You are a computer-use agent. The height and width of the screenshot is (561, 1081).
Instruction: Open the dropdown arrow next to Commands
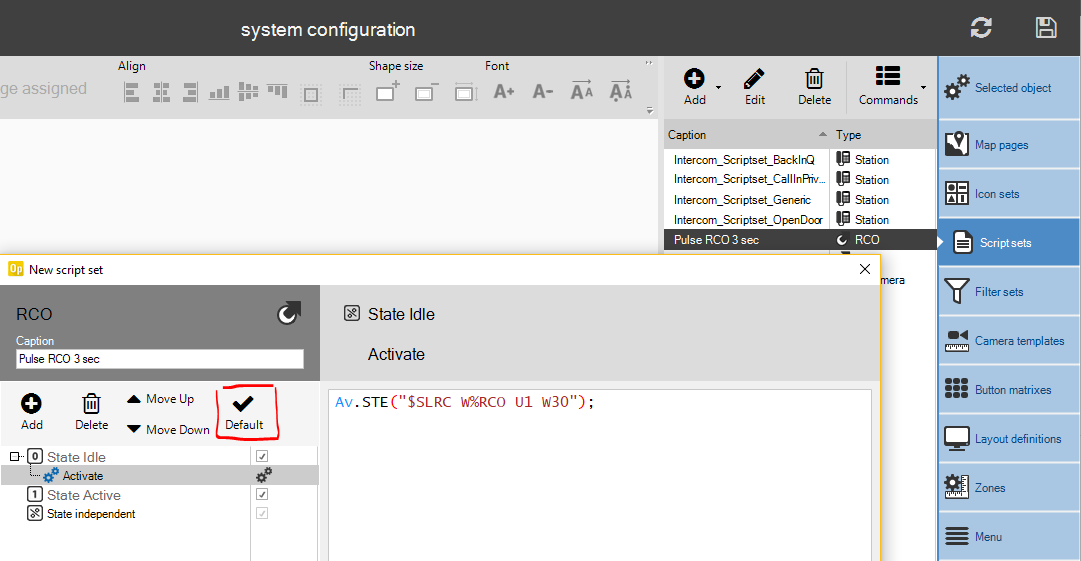(923, 88)
